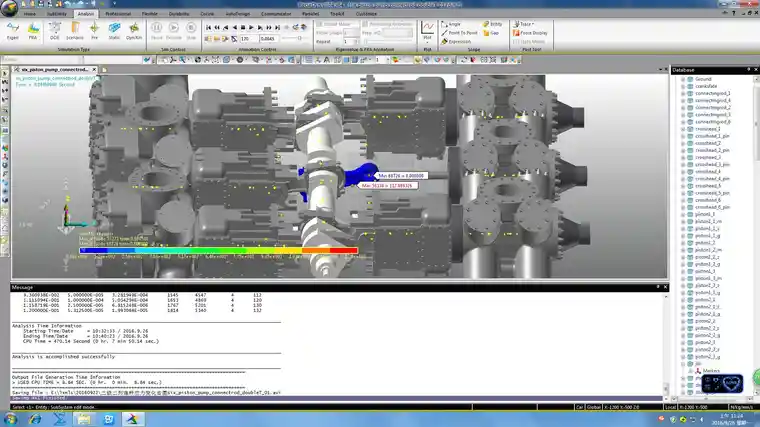Run the Dyn/Kin analysis icon
Screen dimensions: 760x427
pyautogui.click(x=134, y=31)
